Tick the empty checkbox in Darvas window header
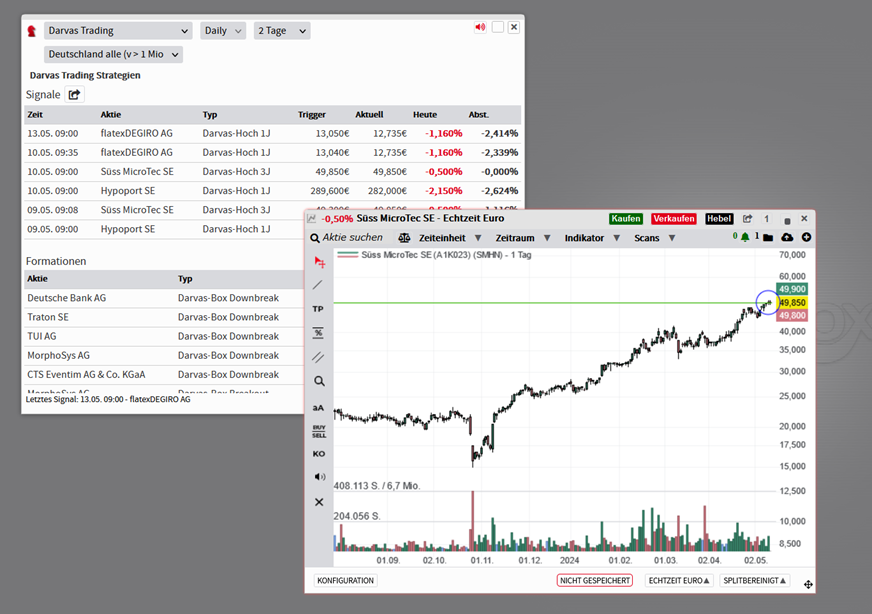The height and width of the screenshot is (614, 872). [498, 27]
